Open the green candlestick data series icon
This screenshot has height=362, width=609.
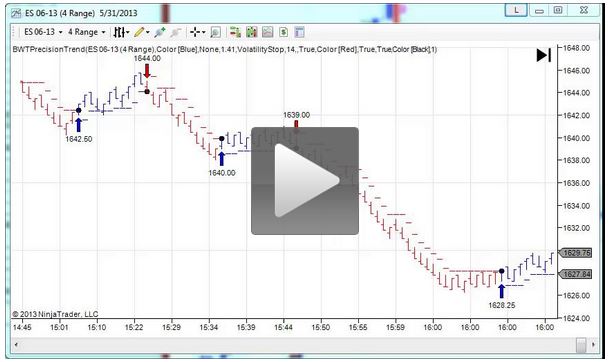click(x=252, y=32)
